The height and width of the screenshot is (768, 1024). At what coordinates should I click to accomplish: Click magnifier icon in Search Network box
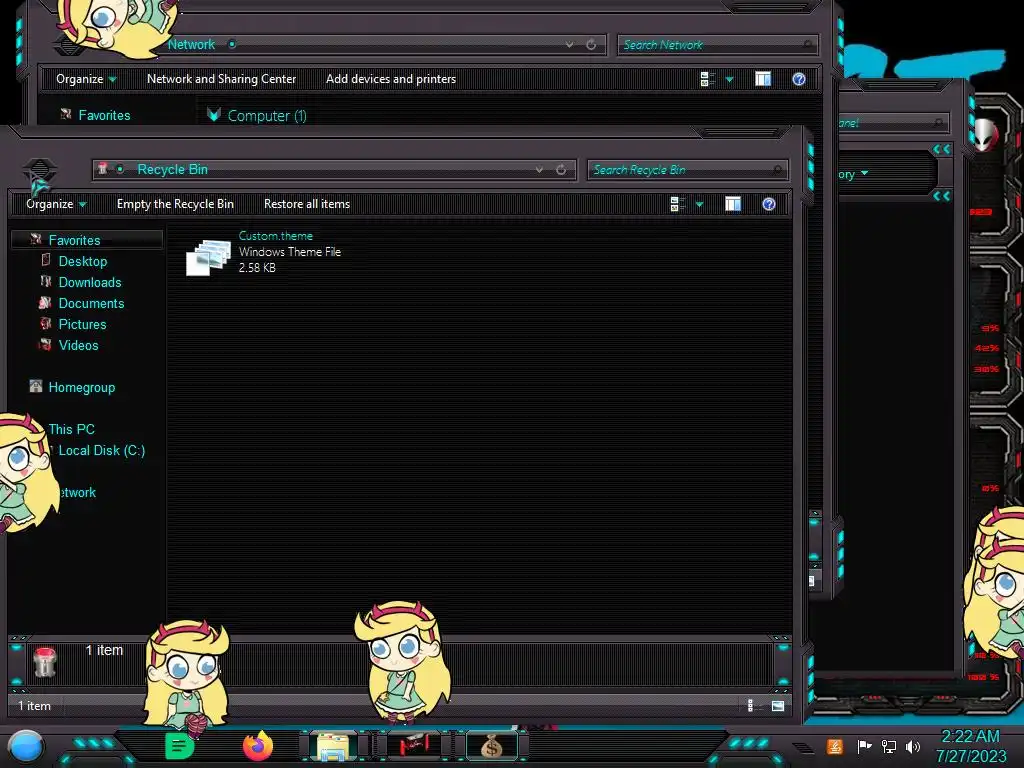pos(807,44)
